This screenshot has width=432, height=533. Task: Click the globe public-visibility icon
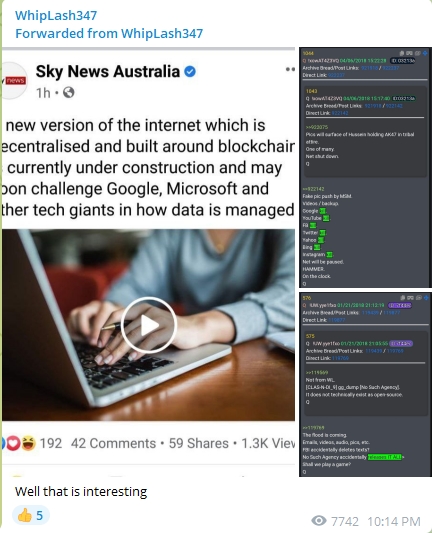point(68,92)
